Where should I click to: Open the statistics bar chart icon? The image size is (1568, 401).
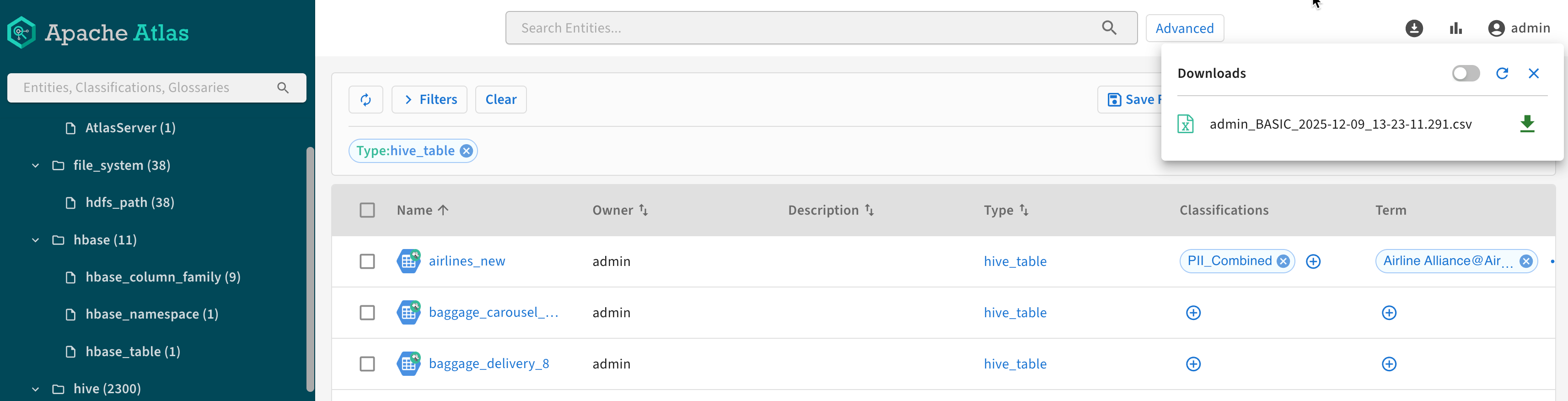coord(1455,29)
